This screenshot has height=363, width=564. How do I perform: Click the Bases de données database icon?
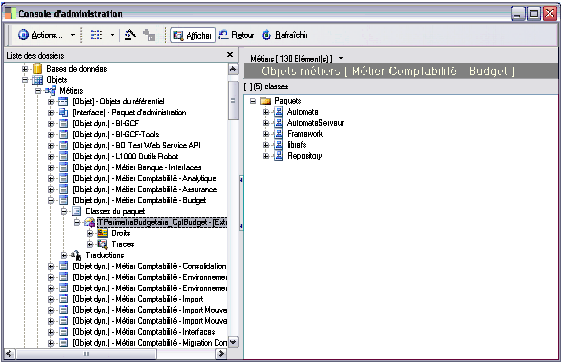pyautogui.click(x=37, y=68)
